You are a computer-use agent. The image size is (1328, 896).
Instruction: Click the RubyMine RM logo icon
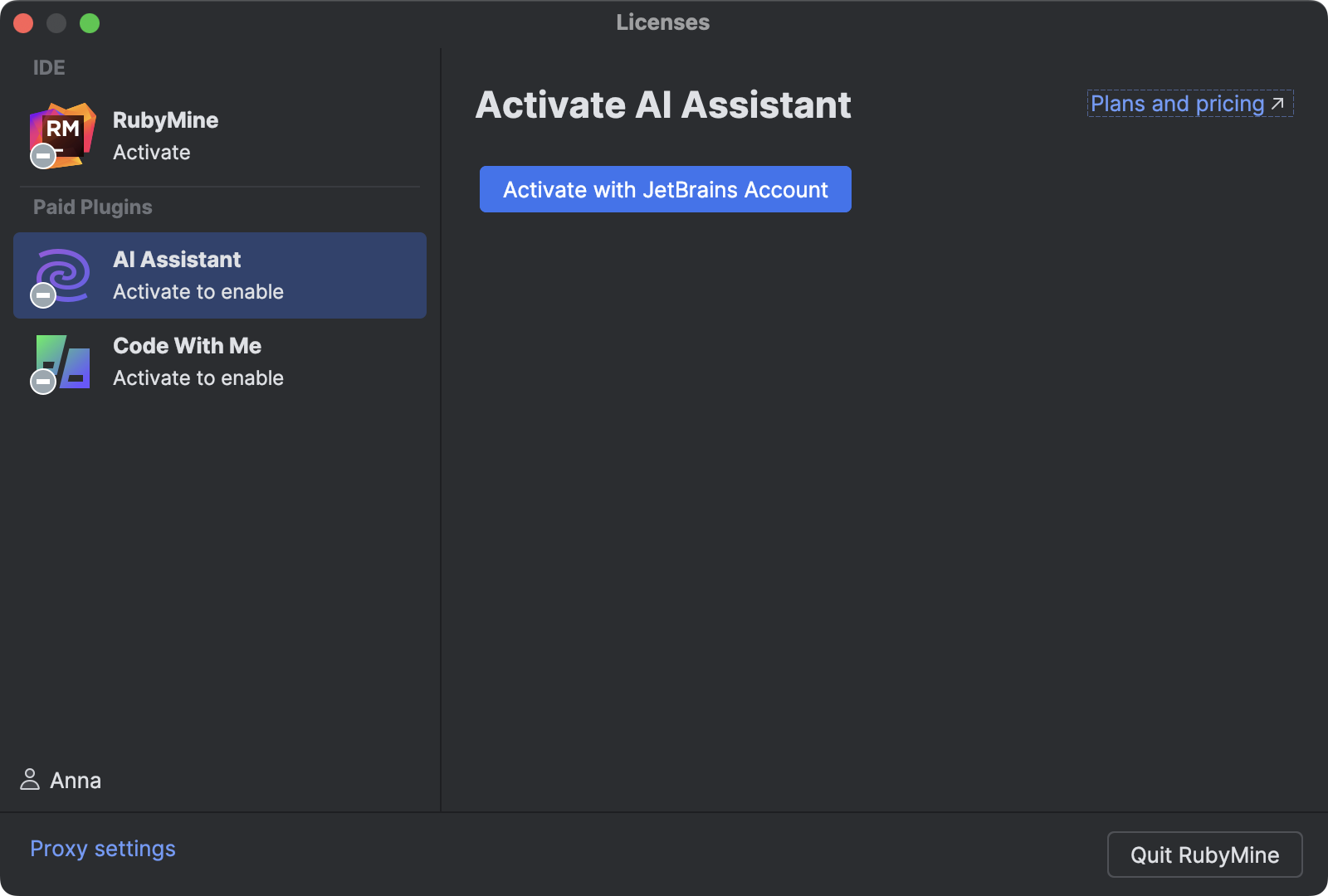(x=62, y=134)
